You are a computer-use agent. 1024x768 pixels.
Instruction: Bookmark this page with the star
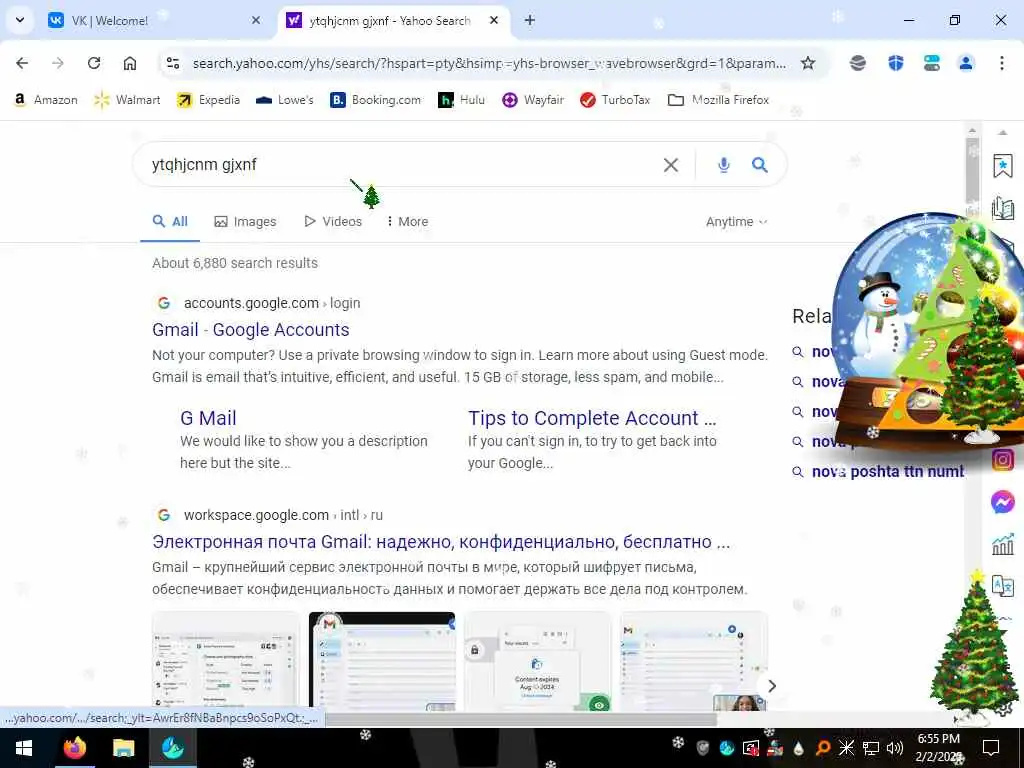[808, 63]
